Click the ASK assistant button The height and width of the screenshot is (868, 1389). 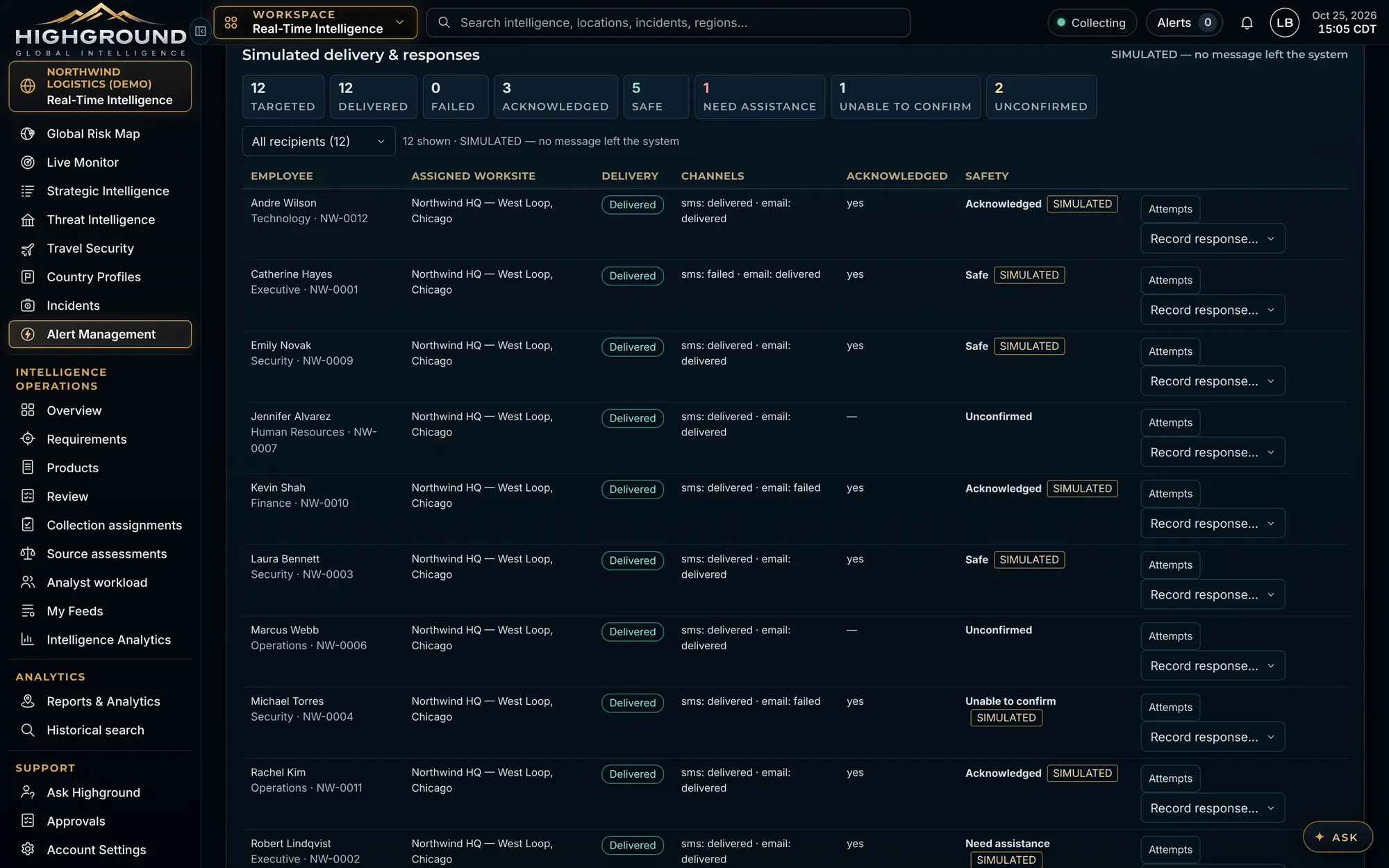click(1338, 837)
